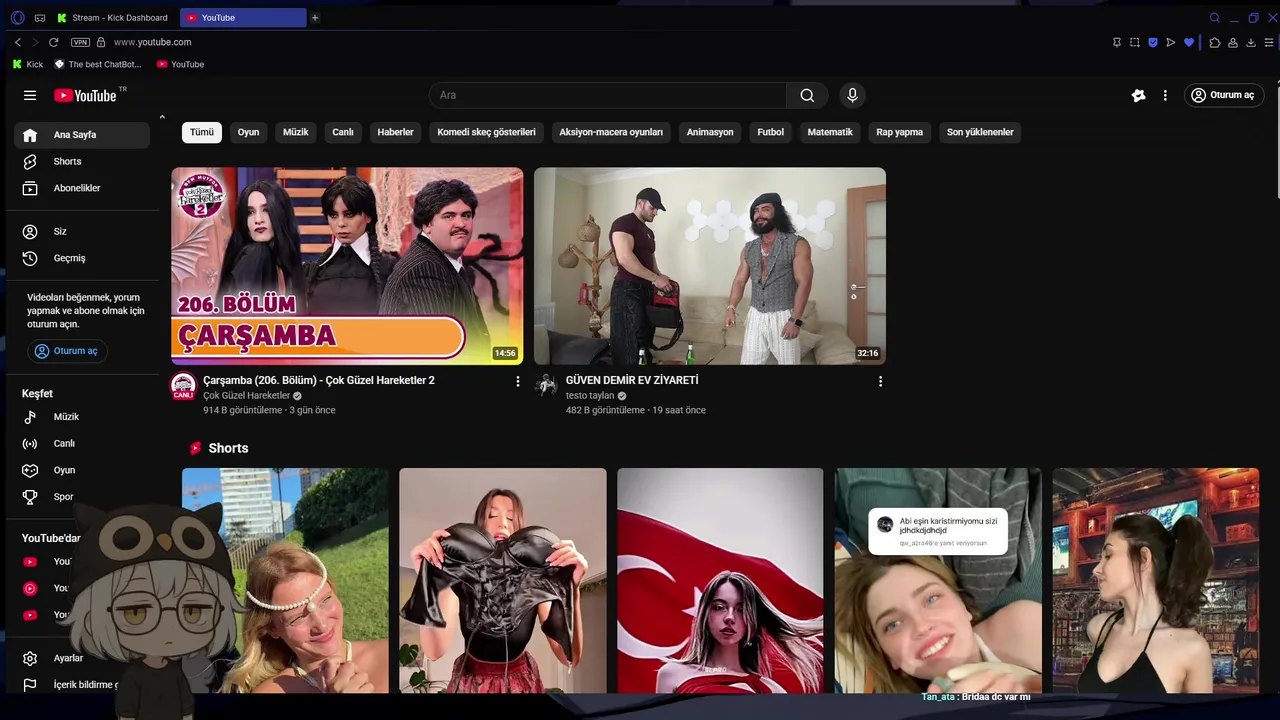Select Komedi skeç gösterileri chip

click(486, 132)
